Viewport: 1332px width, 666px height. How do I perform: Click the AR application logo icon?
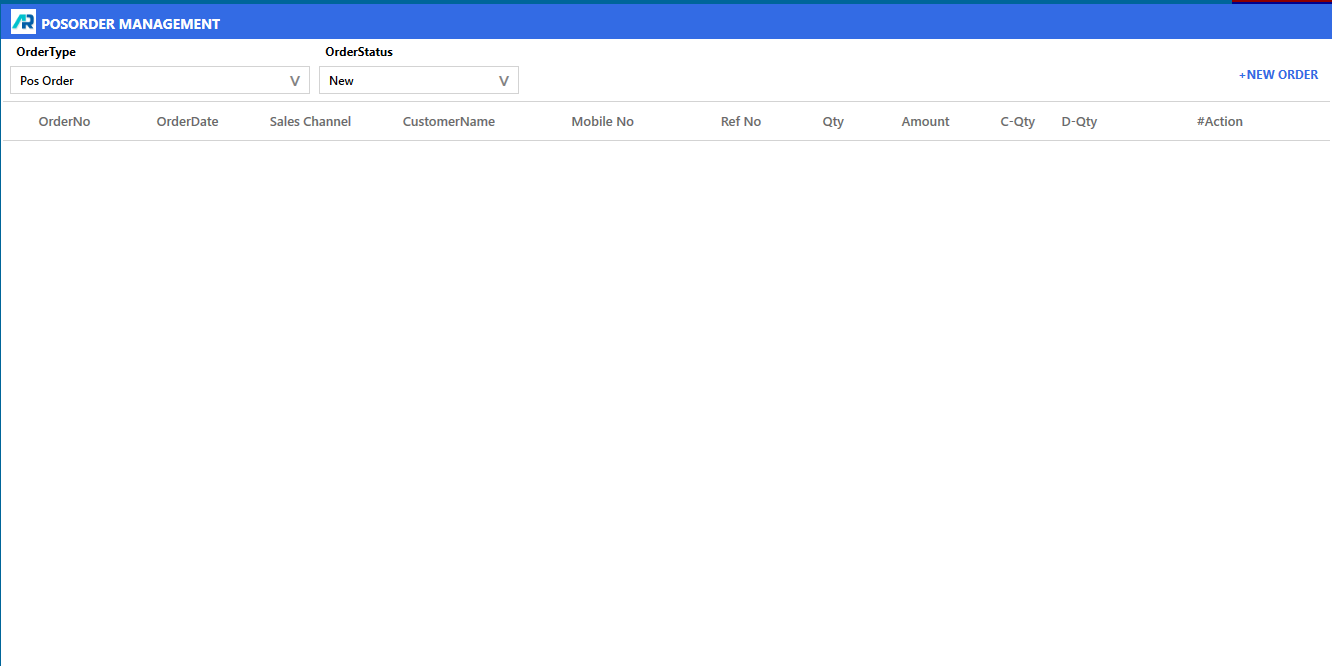pos(23,22)
